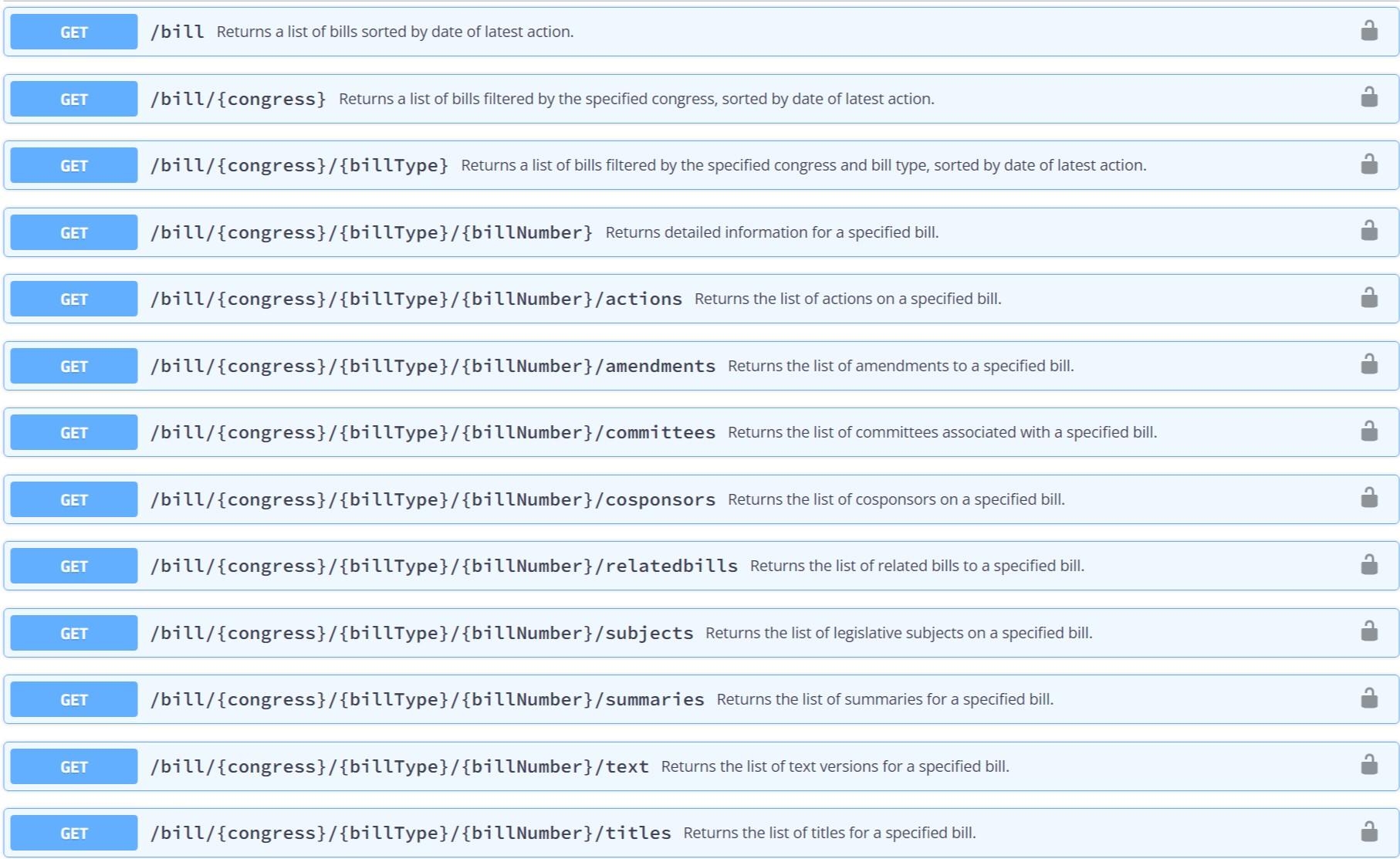This screenshot has height=859, width=1400.
Task: Expand the /bill/{congress}/{billType}/{billNumber} detailed information row
Action: click(x=371, y=232)
